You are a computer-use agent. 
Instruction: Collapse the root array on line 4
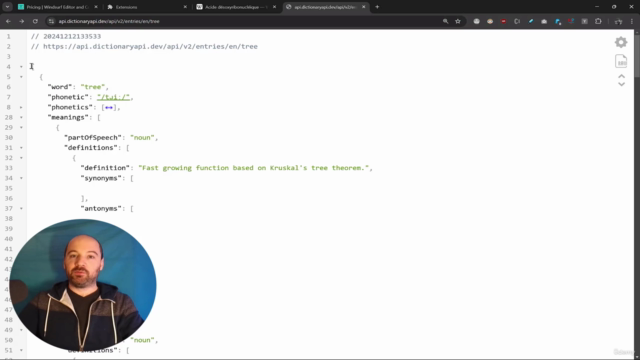21,67
